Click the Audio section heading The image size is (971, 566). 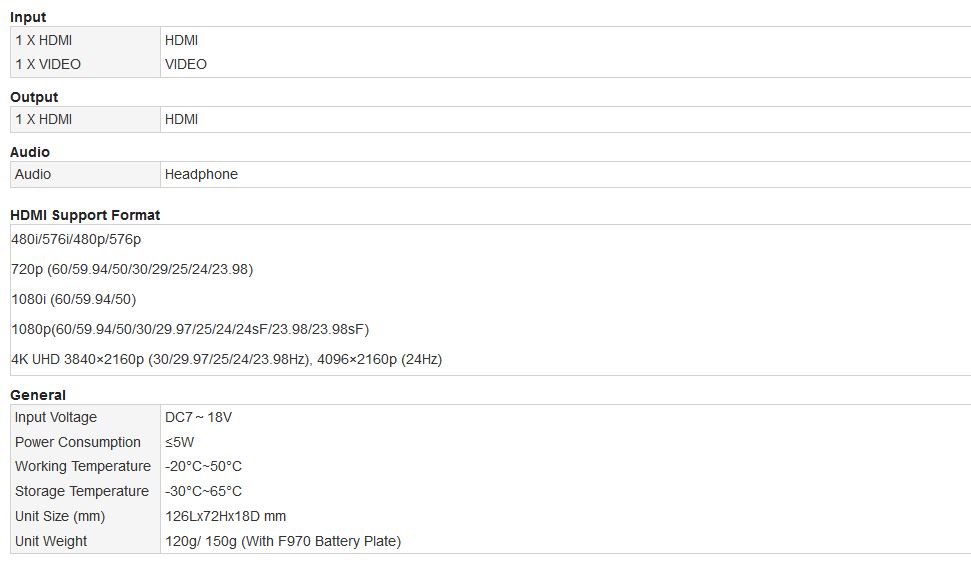[30, 152]
